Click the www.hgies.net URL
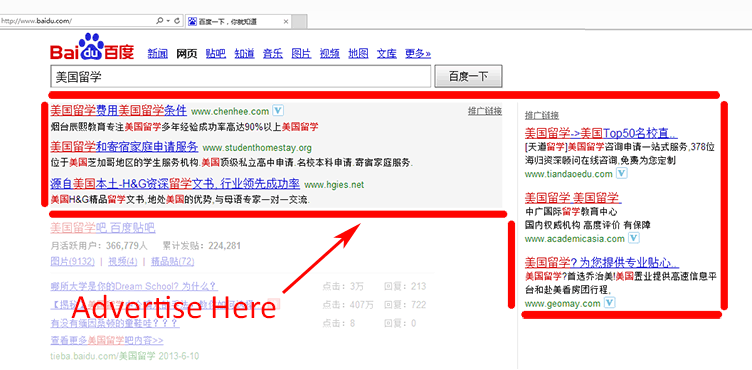This screenshot has height=370, width=752. [x=334, y=185]
